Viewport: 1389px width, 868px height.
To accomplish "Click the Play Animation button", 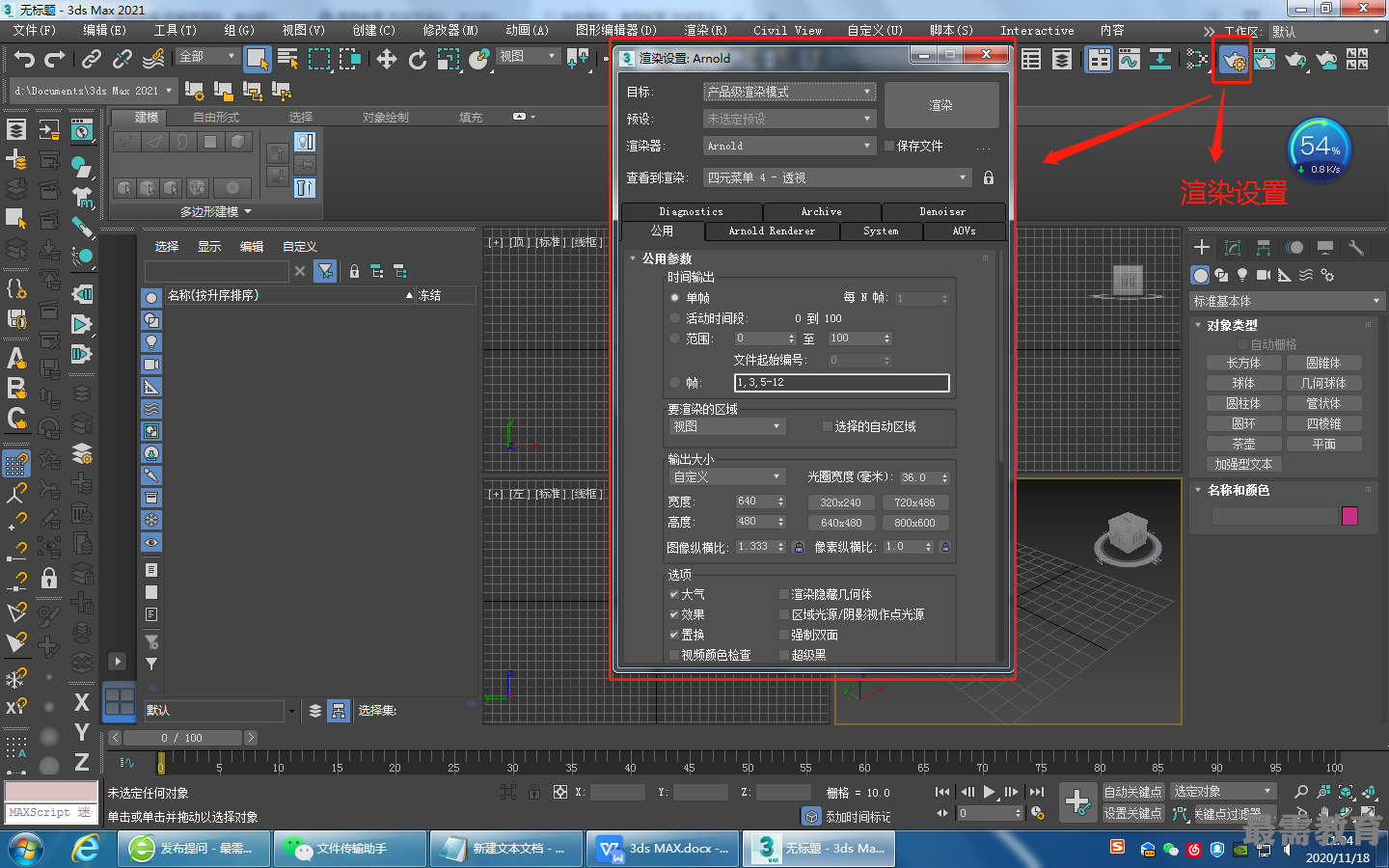I will coord(989,792).
